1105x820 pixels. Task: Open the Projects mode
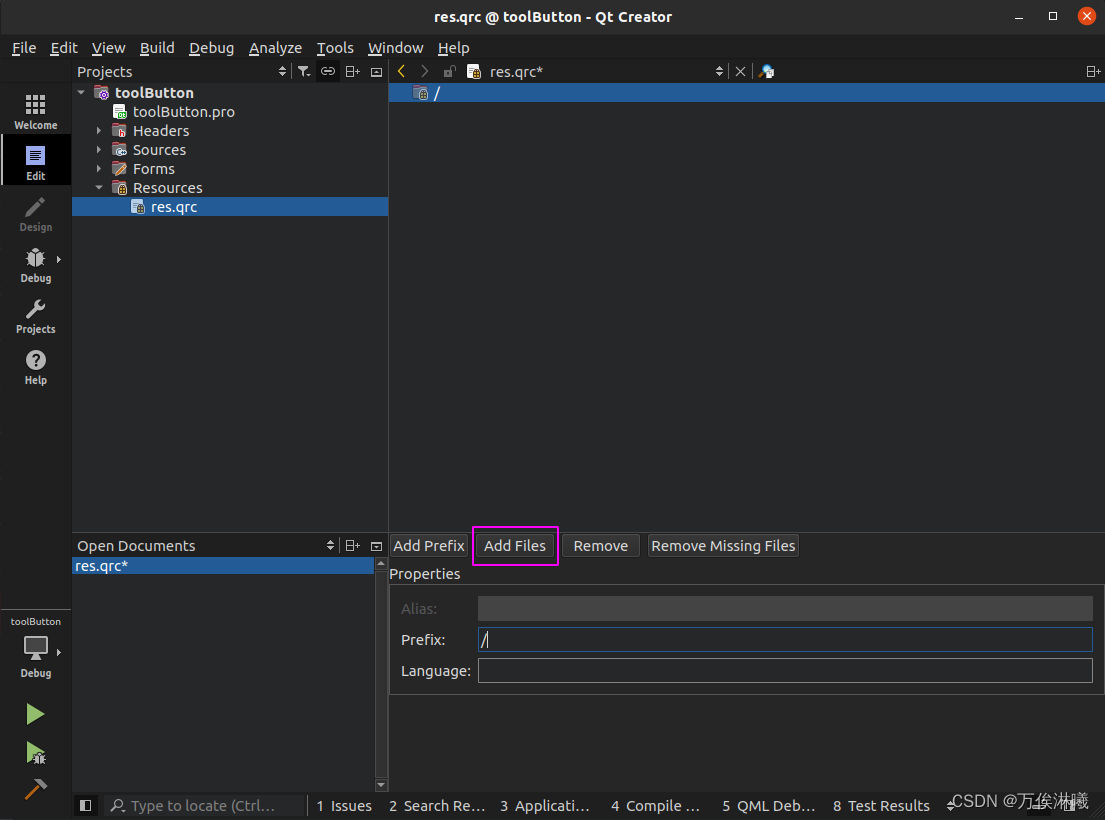(x=35, y=316)
